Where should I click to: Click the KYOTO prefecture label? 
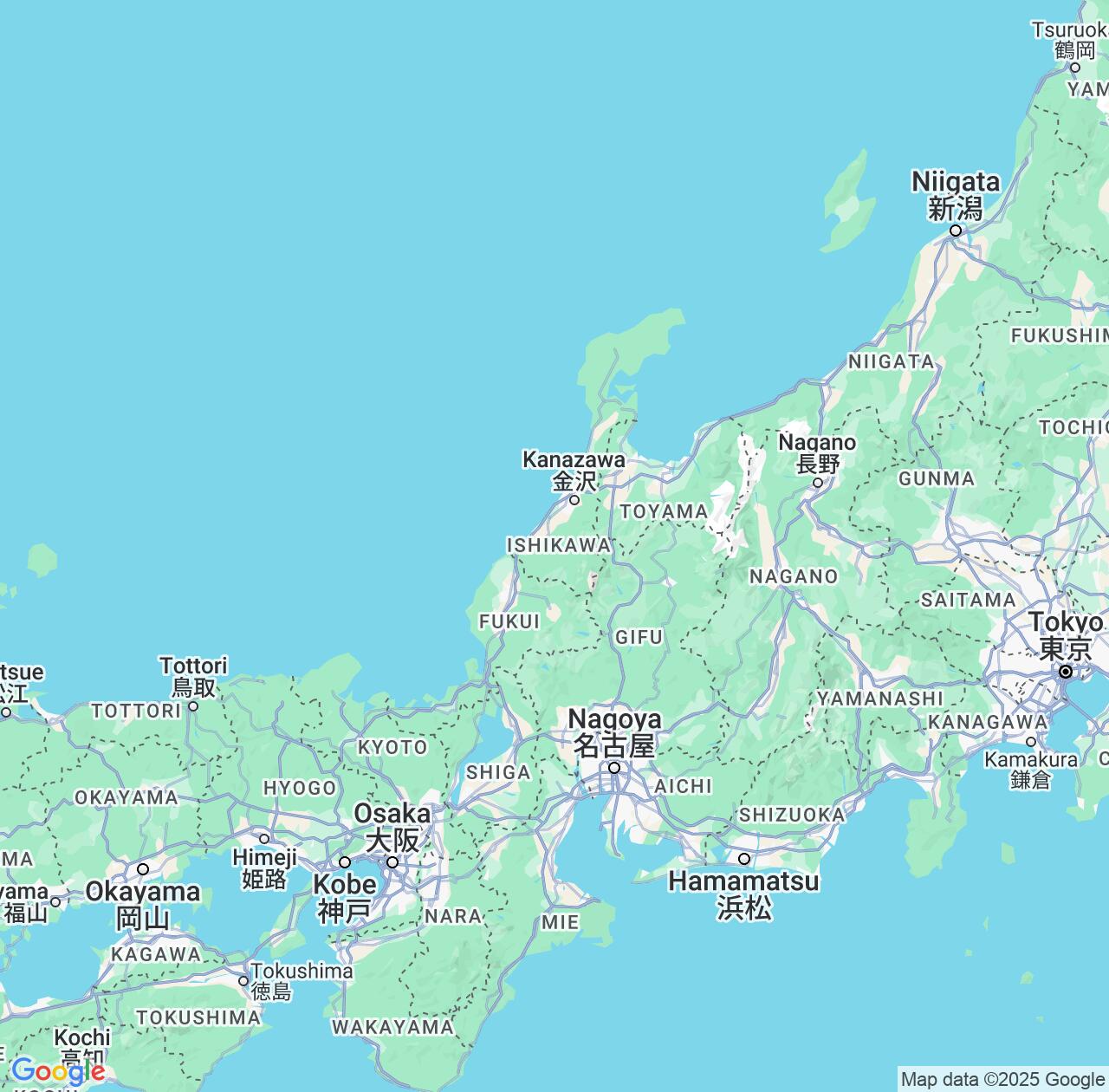point(394,746)
